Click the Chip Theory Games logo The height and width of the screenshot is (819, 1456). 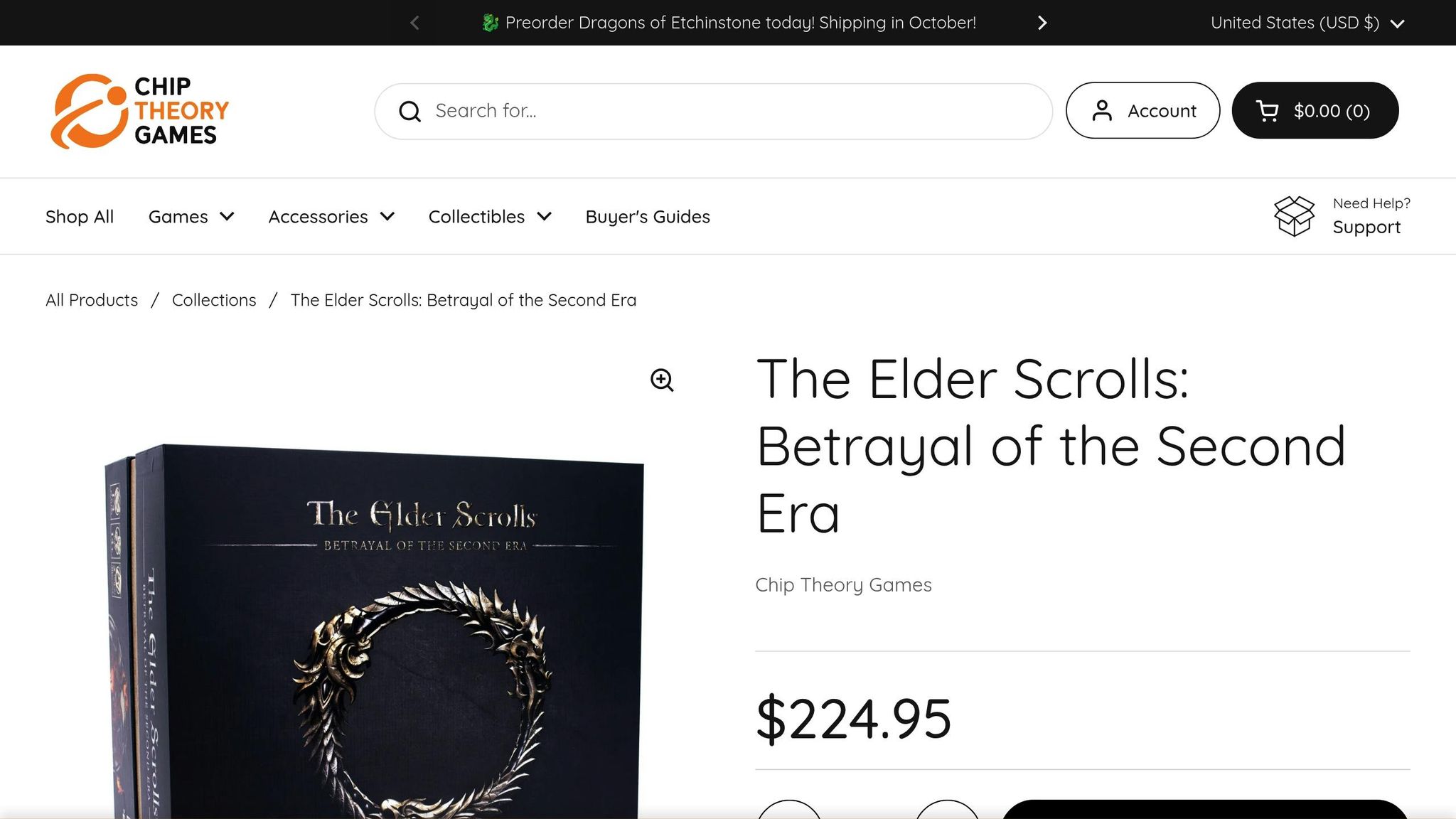click(x=139, y=110)
